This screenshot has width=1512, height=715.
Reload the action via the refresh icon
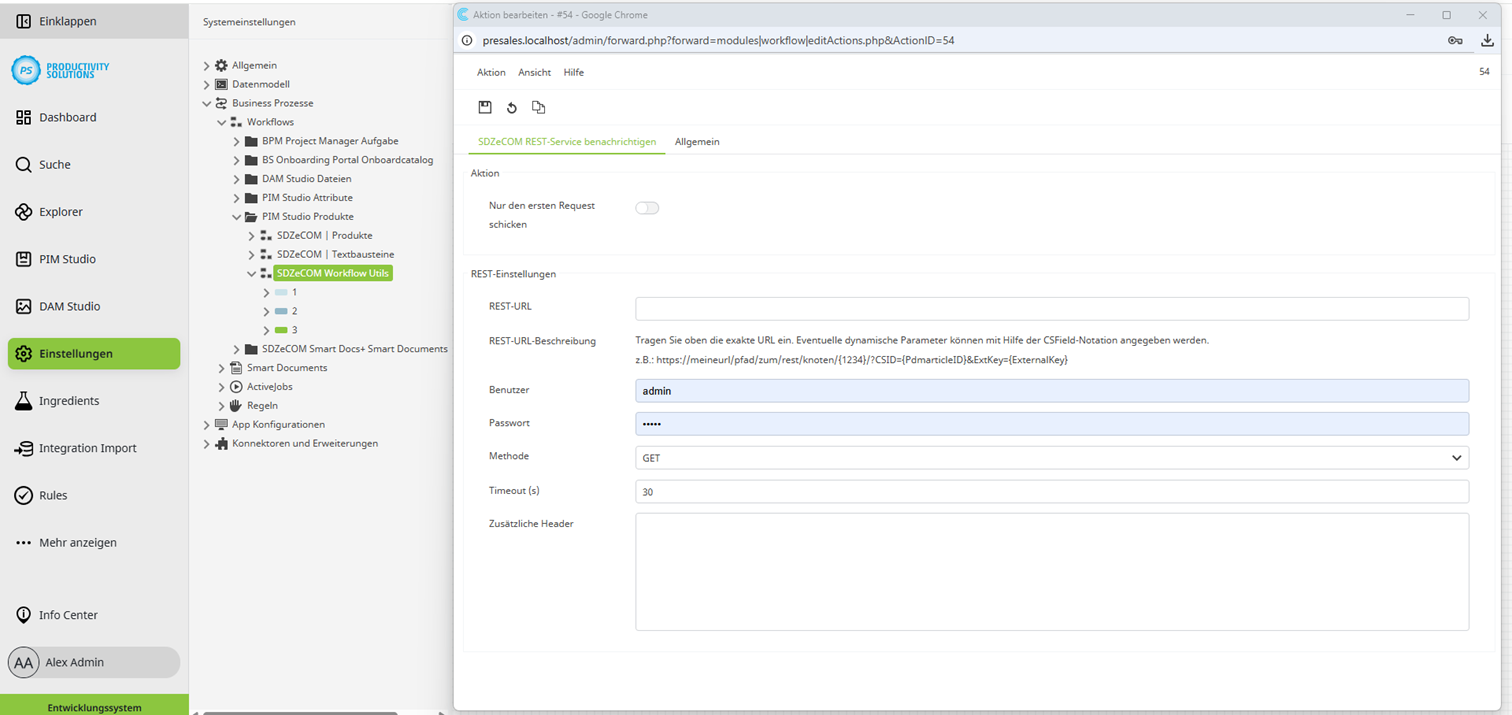point(512,107)
